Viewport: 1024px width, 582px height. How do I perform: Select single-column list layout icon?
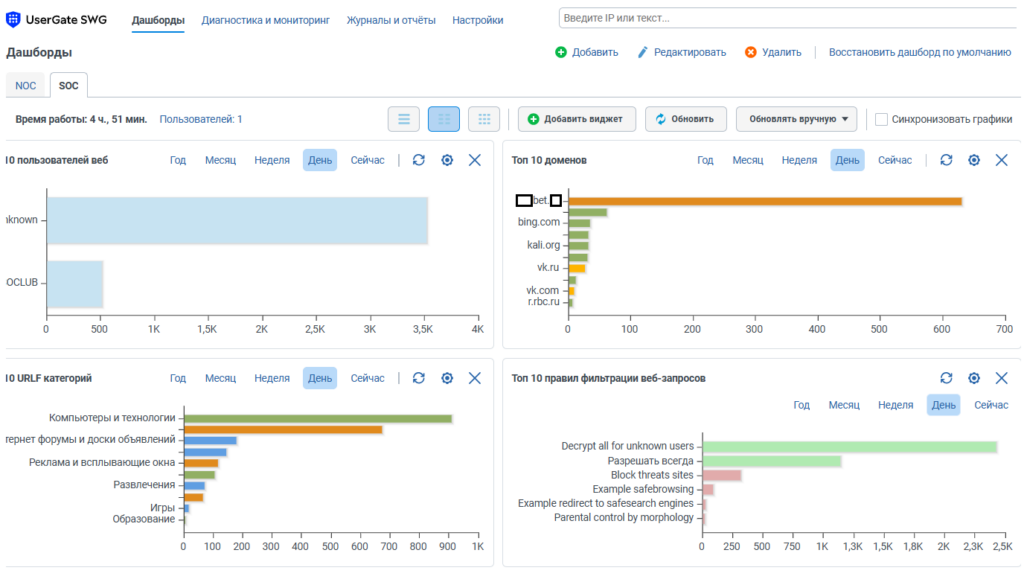click(404, 119)
